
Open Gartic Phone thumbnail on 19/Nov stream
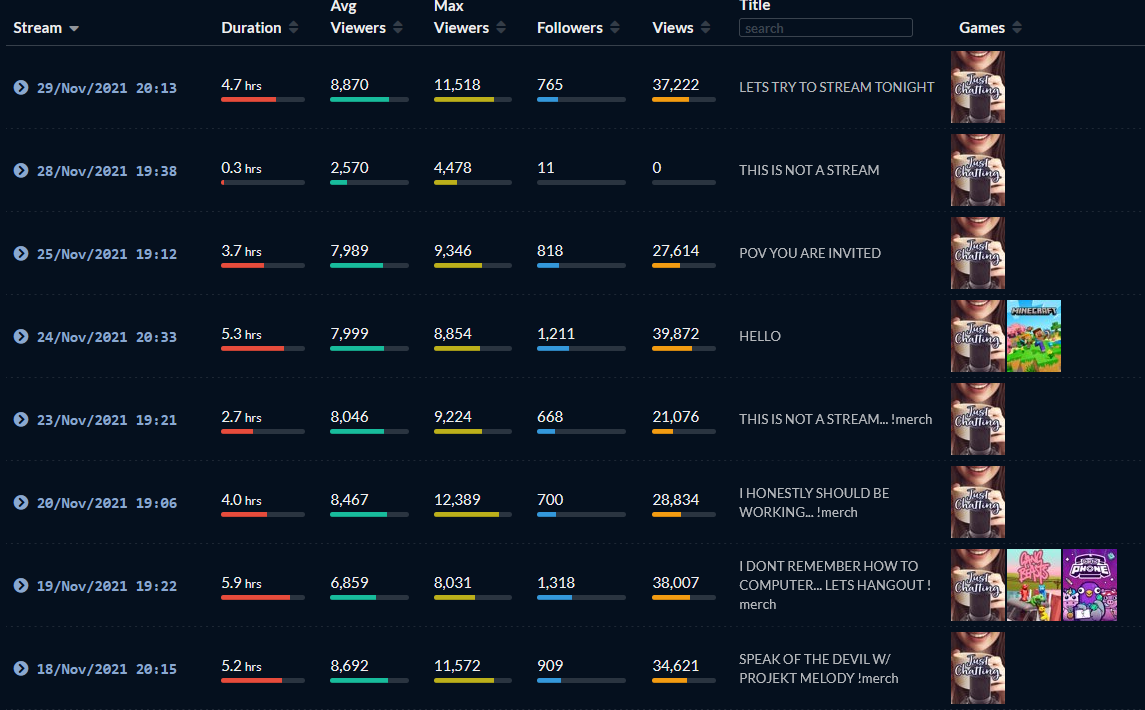coord(1090,585)
